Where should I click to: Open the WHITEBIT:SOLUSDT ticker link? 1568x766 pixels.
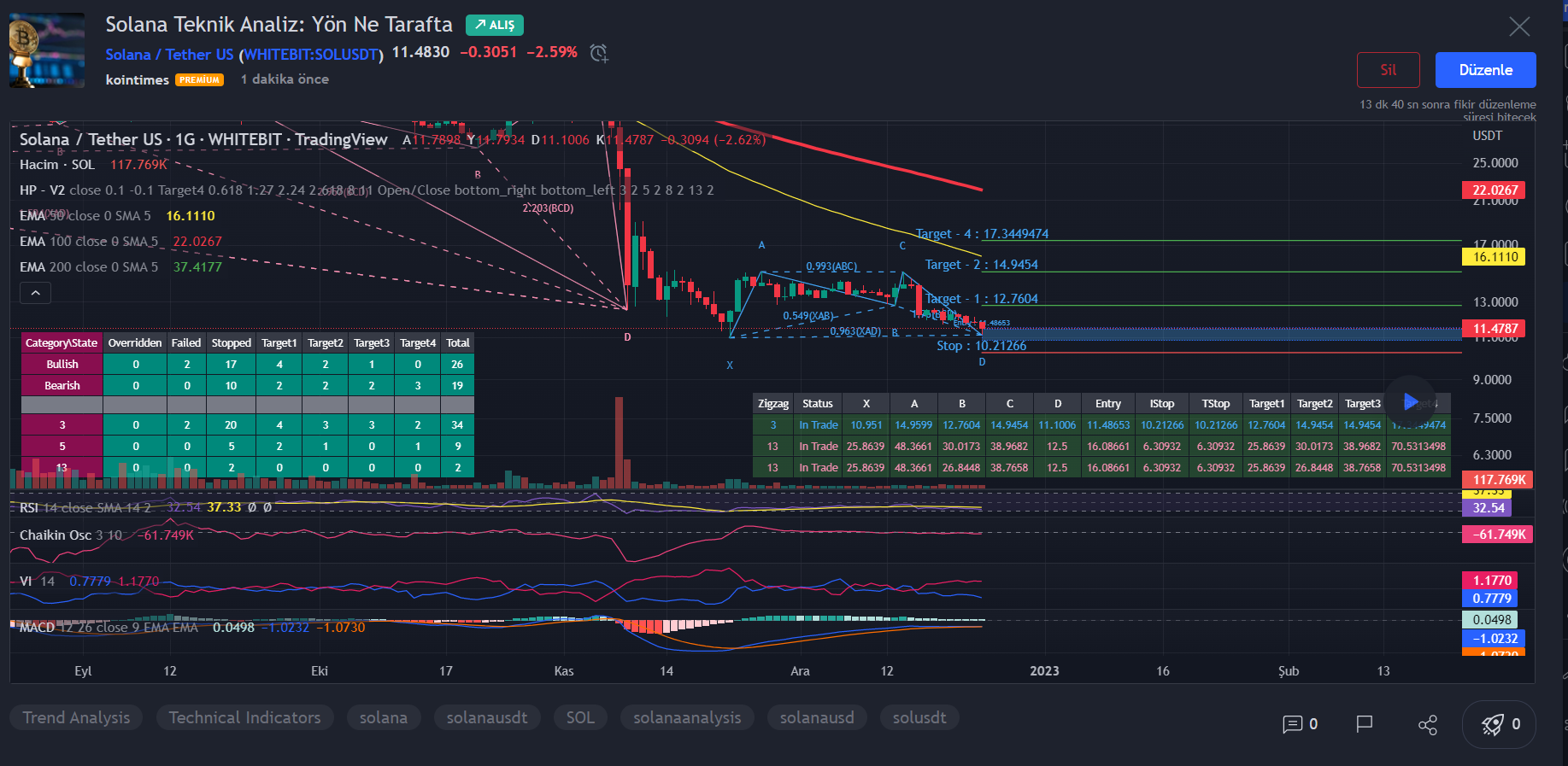pyautogui.click(x=311, y=55)
